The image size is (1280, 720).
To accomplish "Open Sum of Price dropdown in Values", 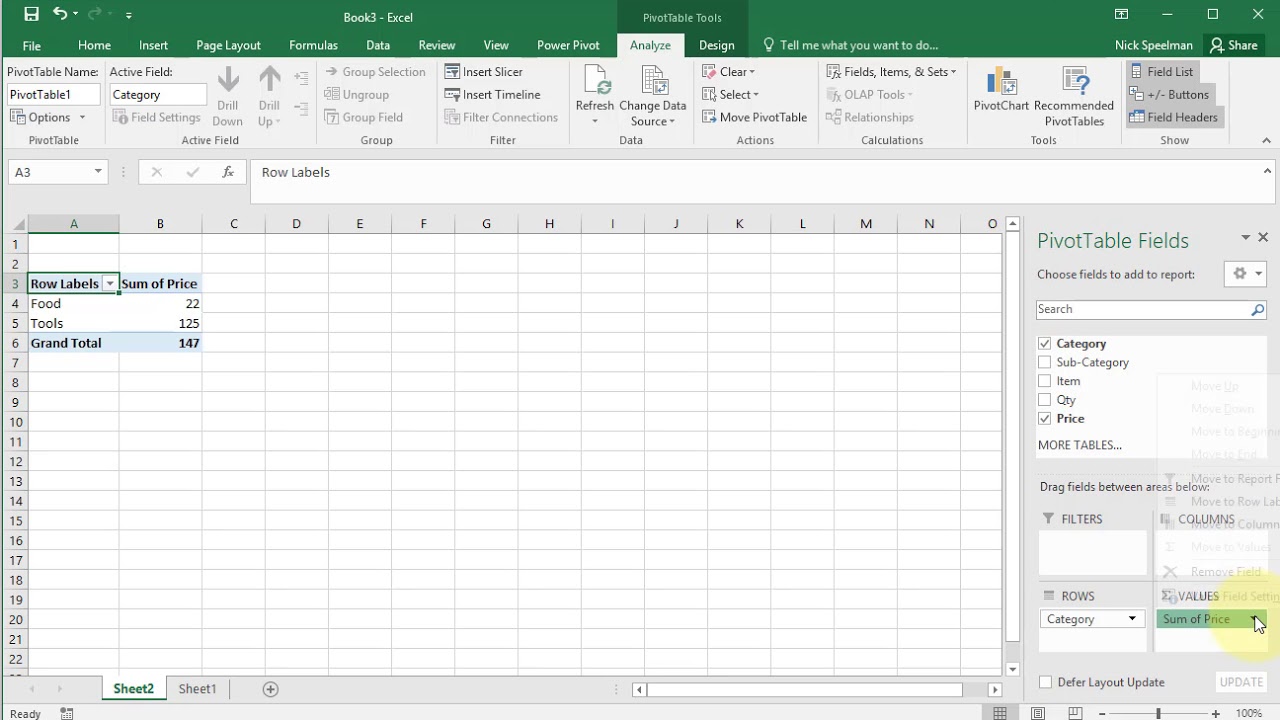I will point(1257,619).
